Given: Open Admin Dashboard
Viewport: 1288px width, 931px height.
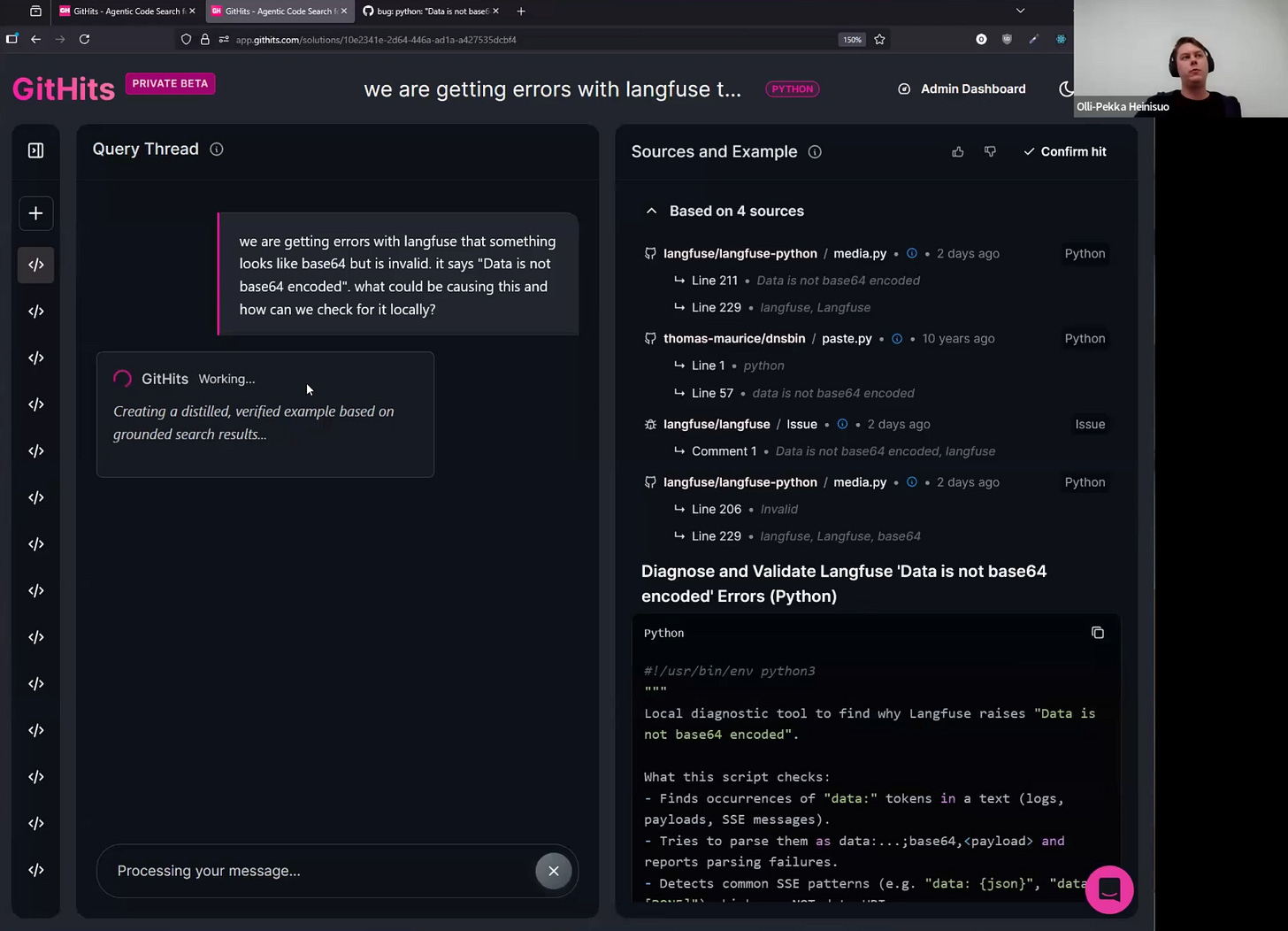Looking at the screenshot, I should pyautogui.click(x=962, y=88).
